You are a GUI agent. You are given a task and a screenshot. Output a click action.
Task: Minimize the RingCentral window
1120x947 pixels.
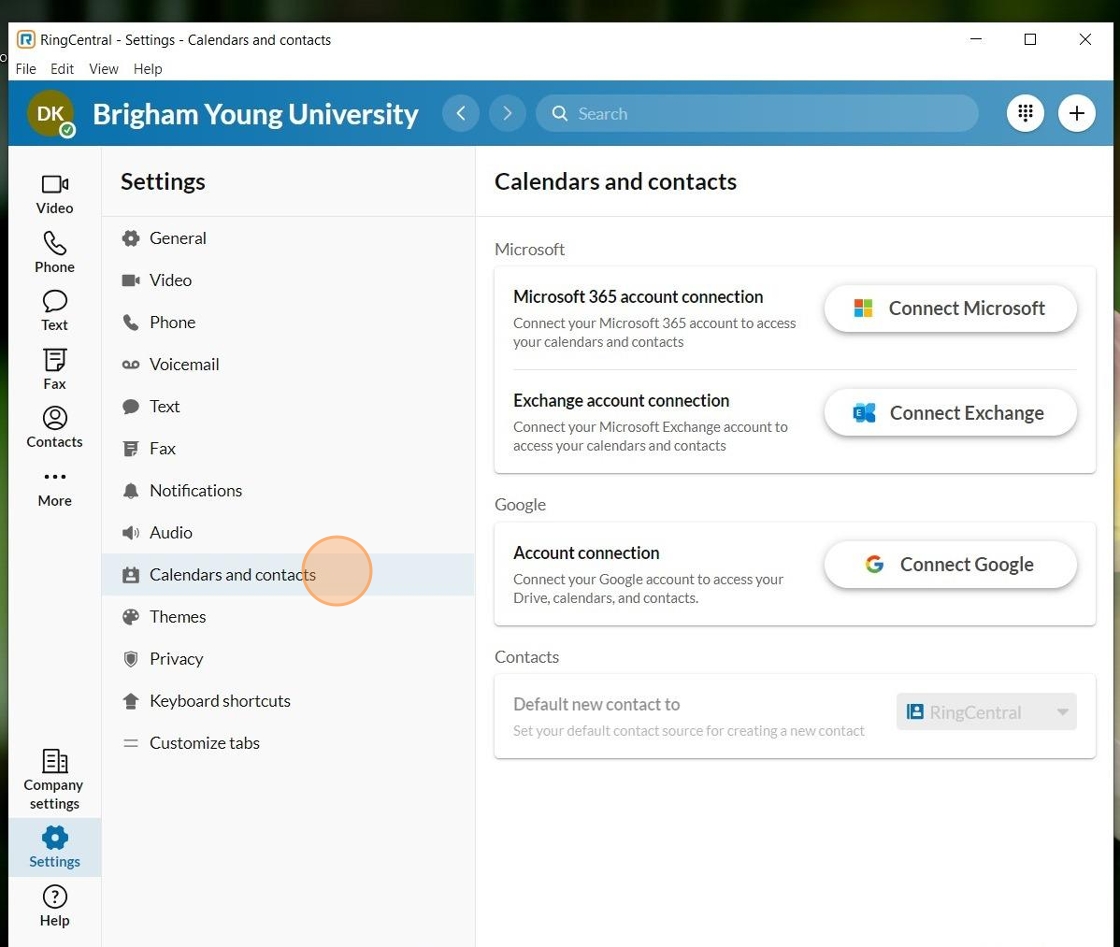tap(976, 39)
